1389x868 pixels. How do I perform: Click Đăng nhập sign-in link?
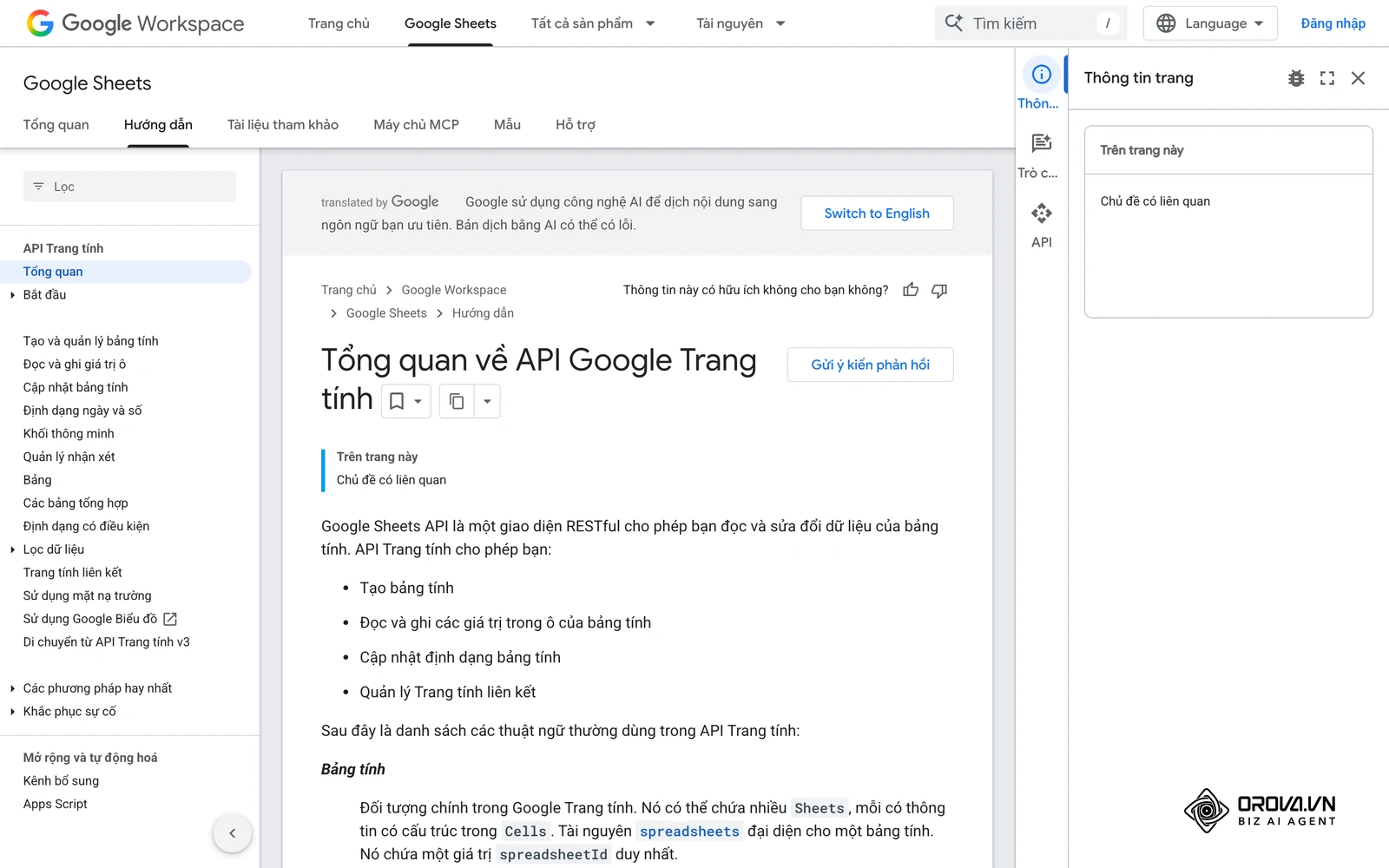(1333, 23)
